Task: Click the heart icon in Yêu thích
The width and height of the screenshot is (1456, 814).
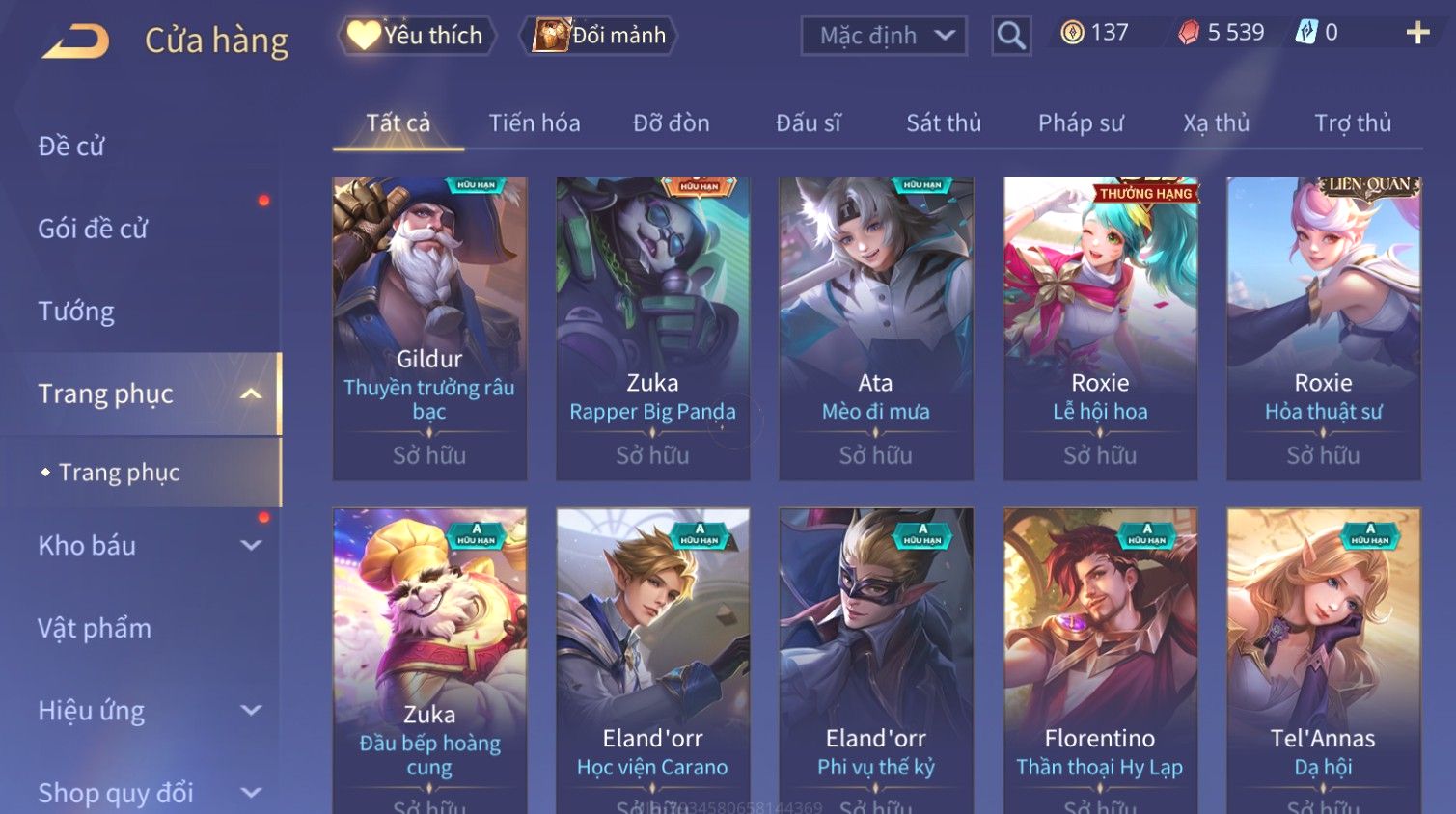Action: pos(364,36)
